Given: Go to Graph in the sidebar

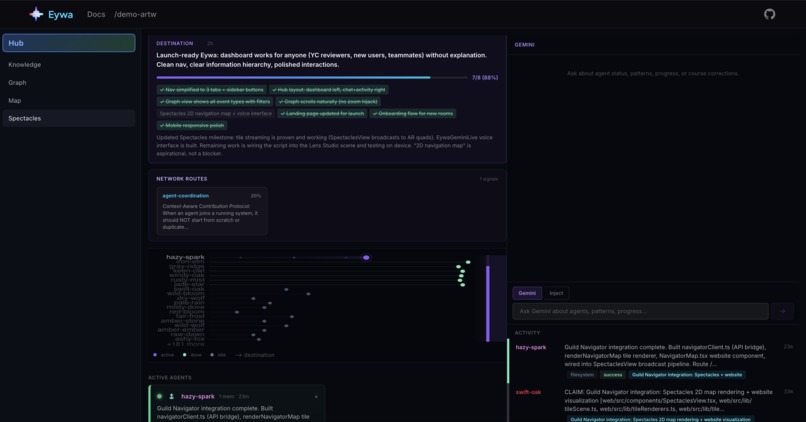Looking at the screenshot, I should coord(69,82).
